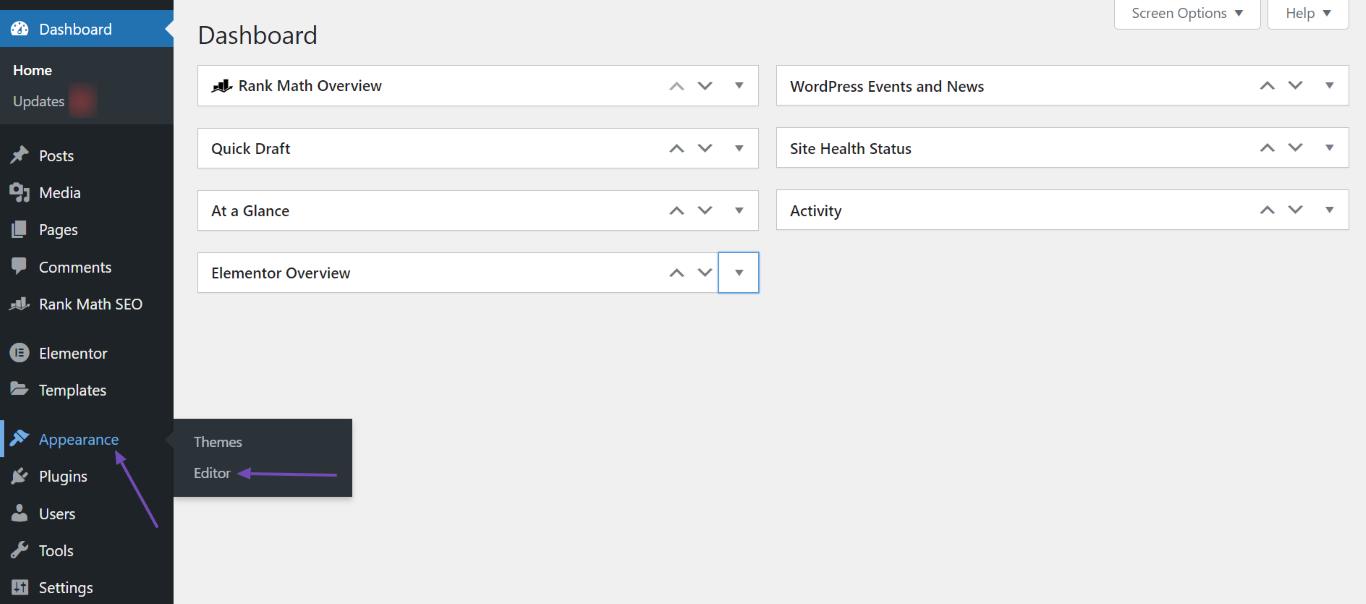Click the Rank Math SEO sidebar icon
This screenshot has width=1366, height=604.
19,304
